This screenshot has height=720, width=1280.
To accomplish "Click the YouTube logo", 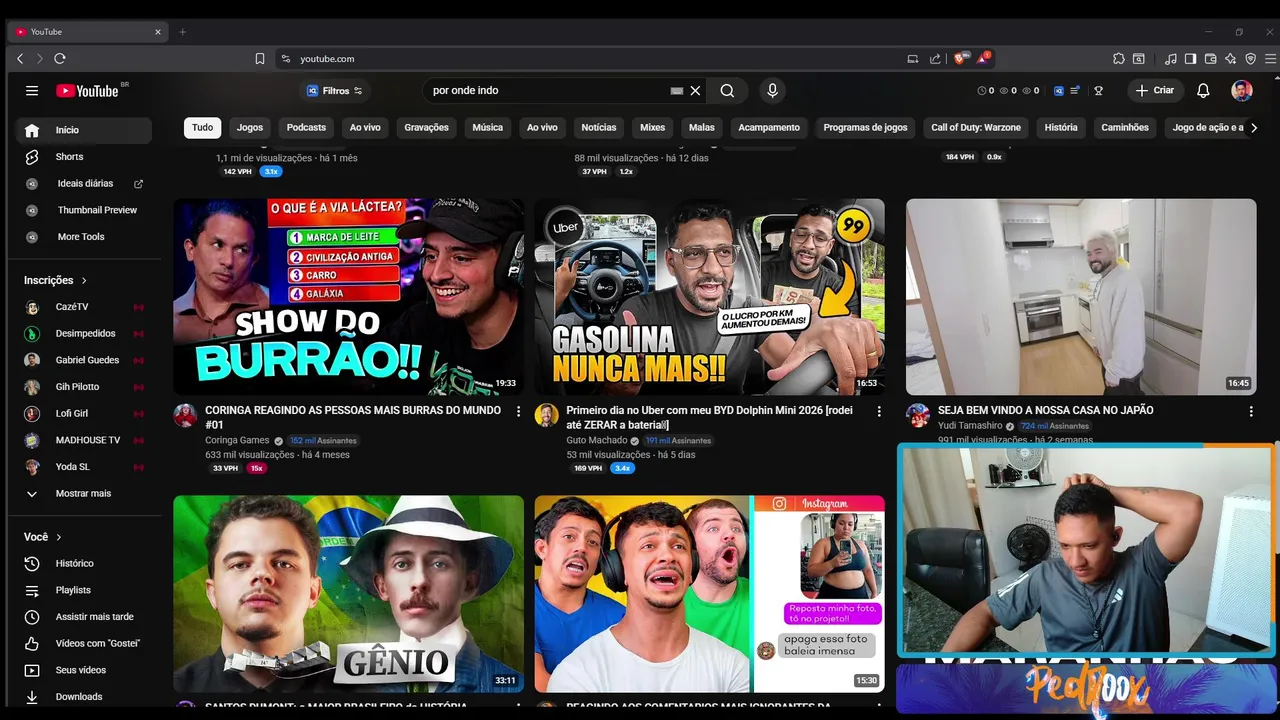I will (x=87, y=90).
